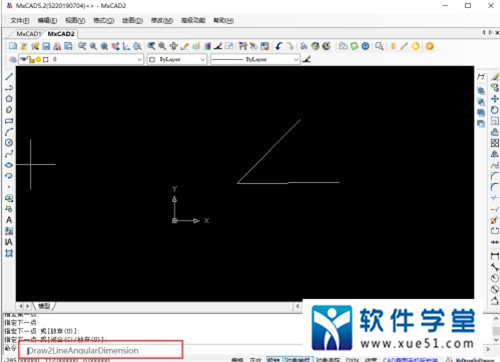Click the Undo arrow icon
Viewport: 500px width, 362px height.
279,46
